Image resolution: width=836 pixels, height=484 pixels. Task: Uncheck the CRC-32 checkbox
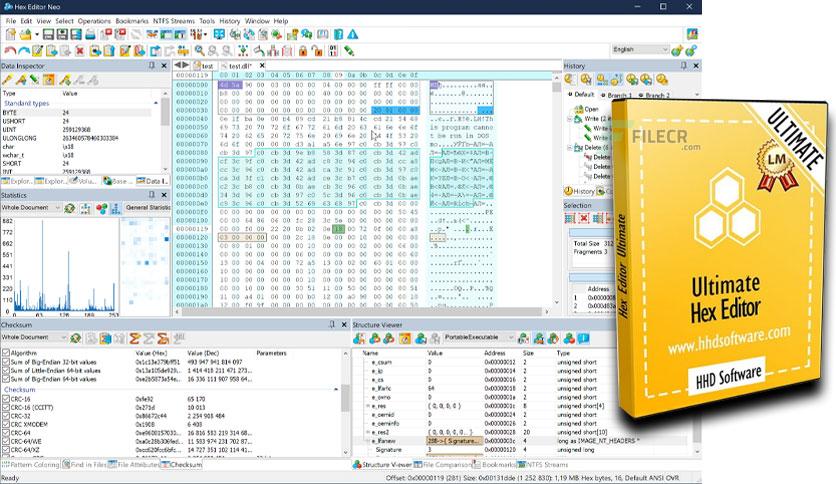click(6, 416)
